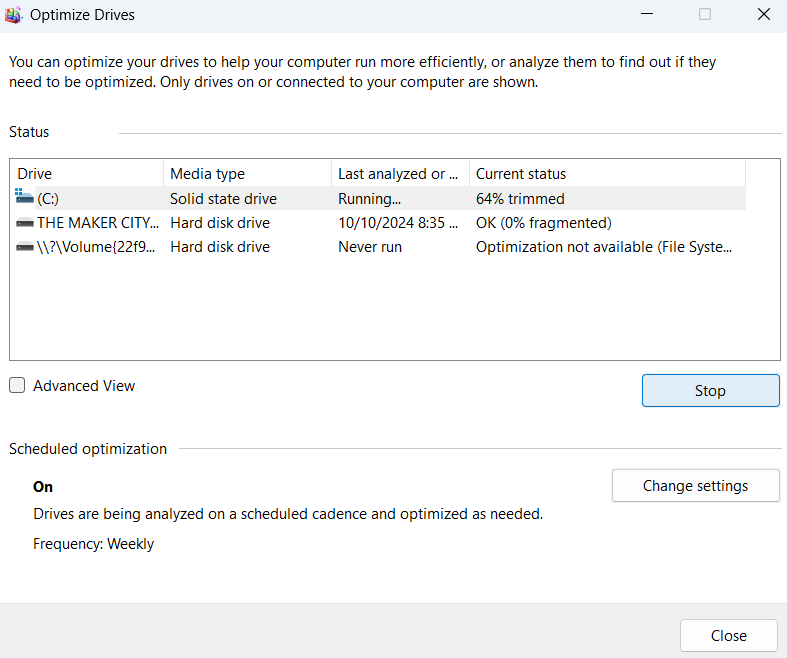
Task: Open Change settings for scheduled optimization
Action: 695,486
